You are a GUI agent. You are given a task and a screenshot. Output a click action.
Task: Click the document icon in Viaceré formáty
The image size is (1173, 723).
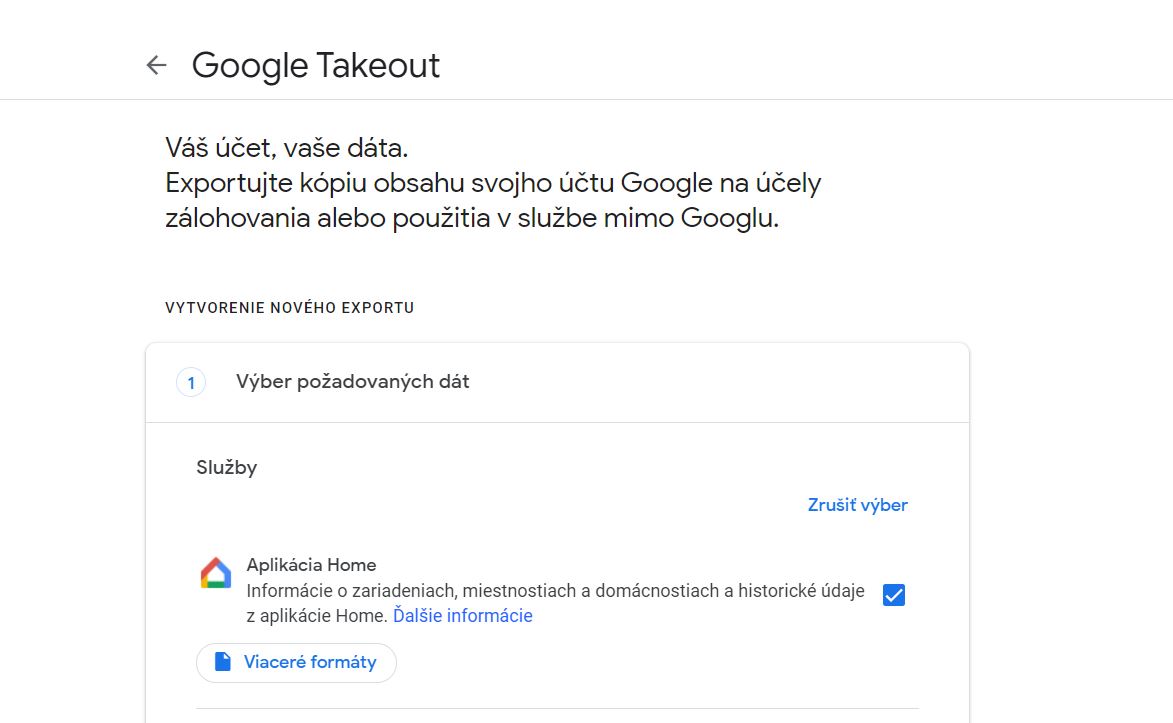(x=223, y=662)
